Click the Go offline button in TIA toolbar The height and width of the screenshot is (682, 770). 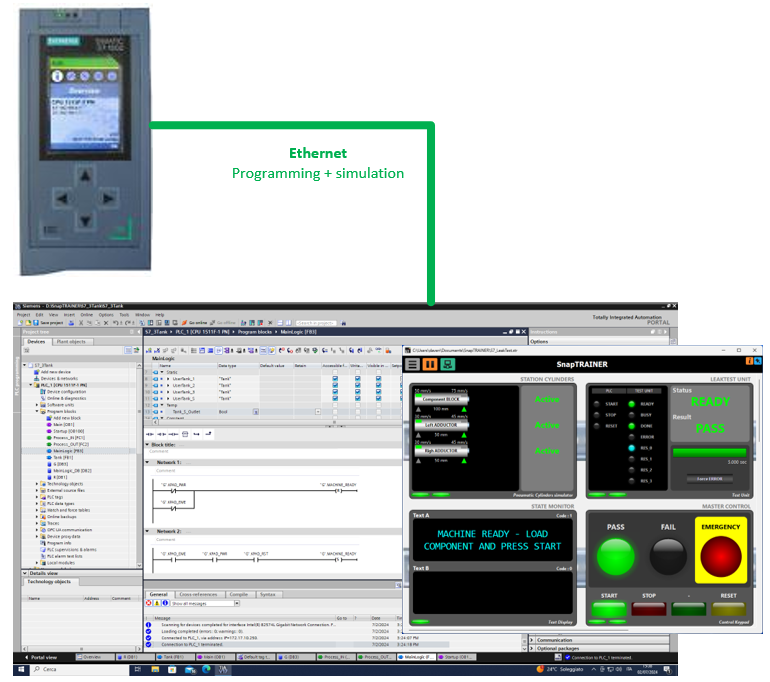(223, 323)
